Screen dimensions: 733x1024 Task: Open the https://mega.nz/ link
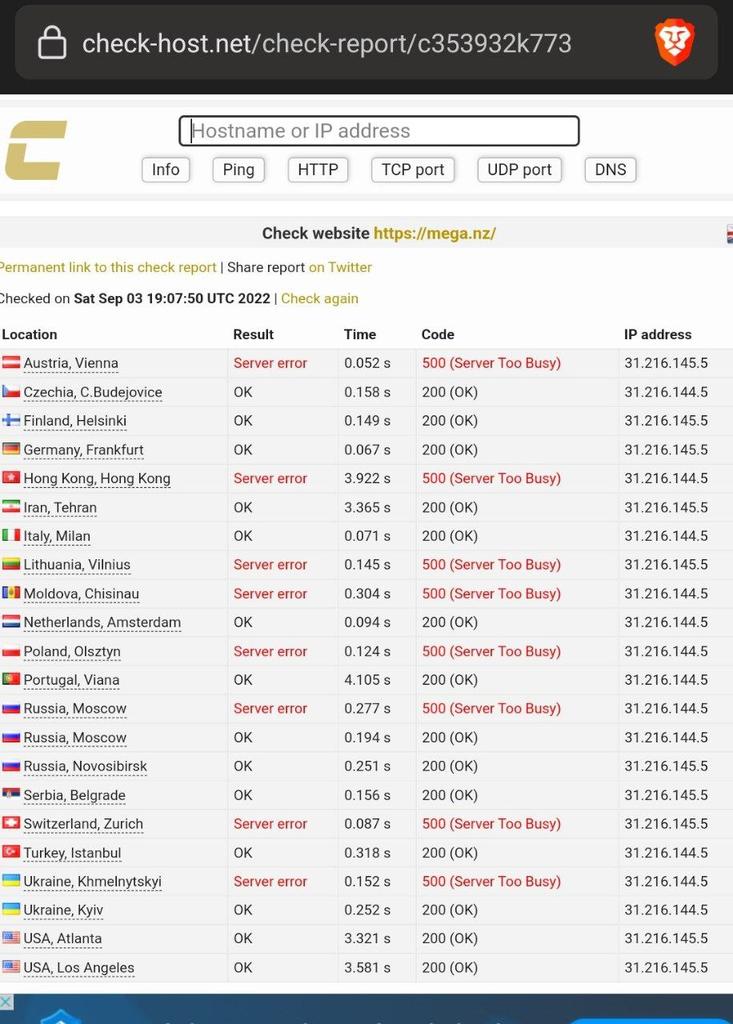[434, 233]
